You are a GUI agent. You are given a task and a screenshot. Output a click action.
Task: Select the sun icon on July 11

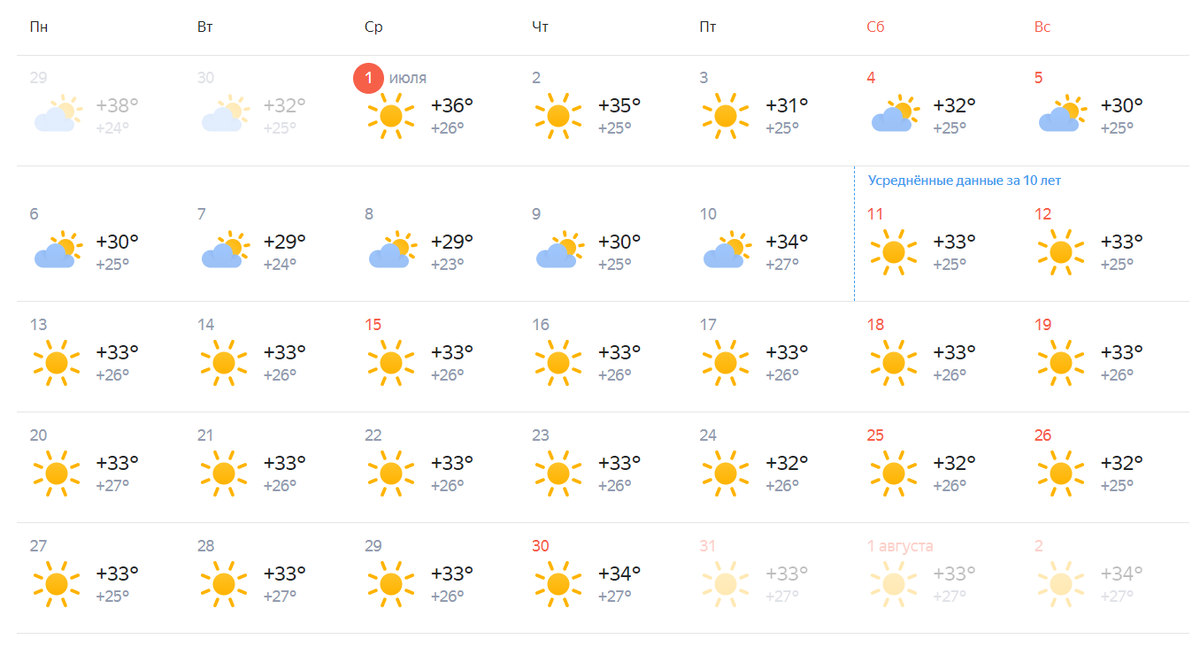point(893,251)
